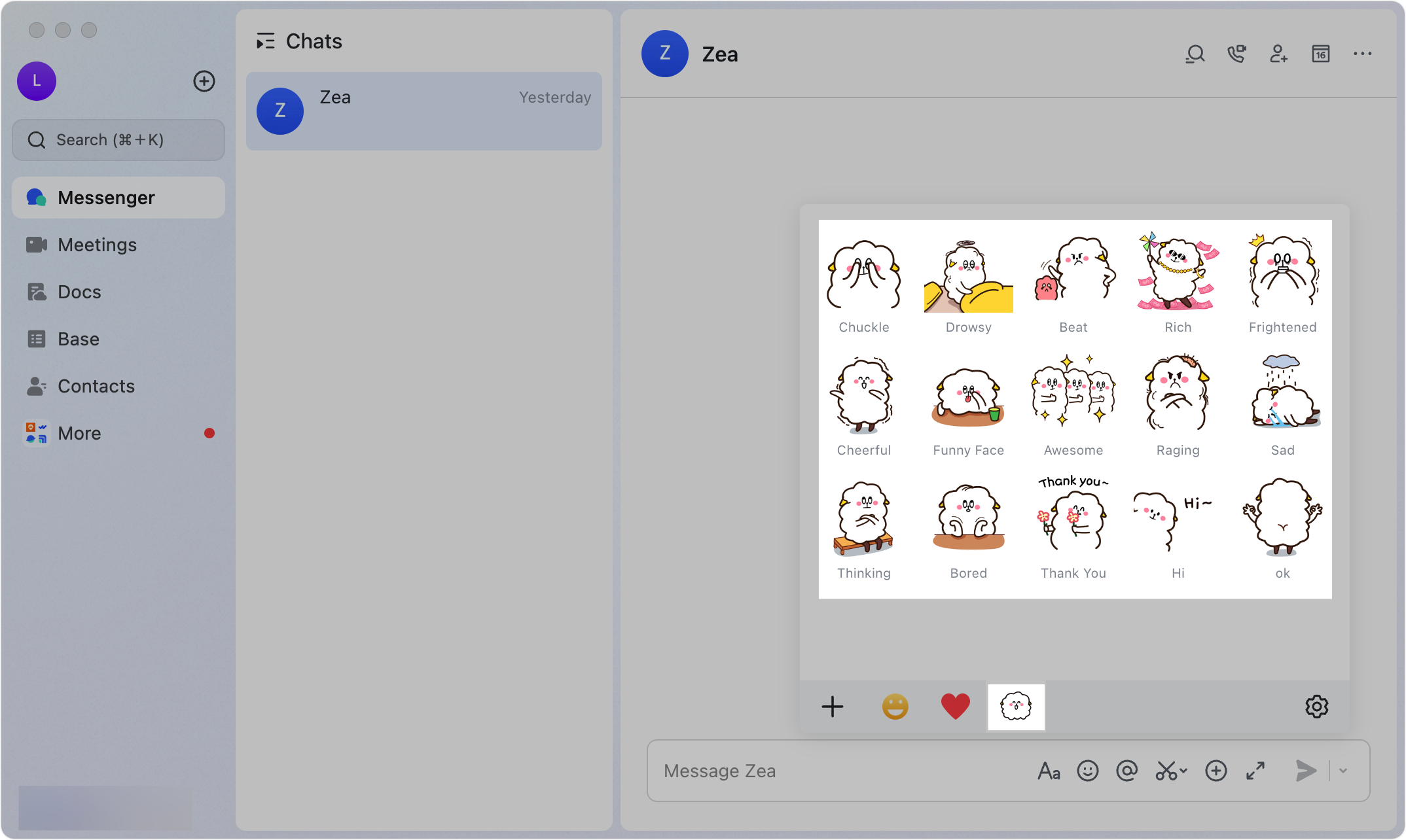
Task: Open the screenshot tool dropdown chevron
Action: coord(1182,774)
